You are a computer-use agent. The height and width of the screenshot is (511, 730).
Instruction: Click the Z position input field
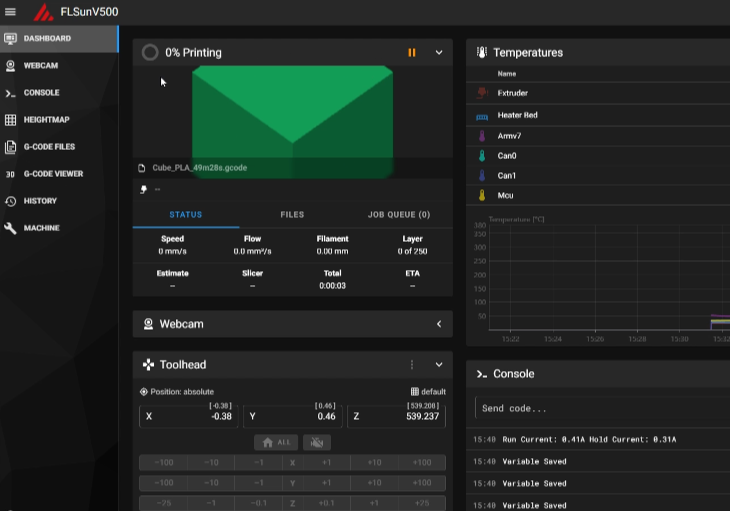tap(397, 416)
